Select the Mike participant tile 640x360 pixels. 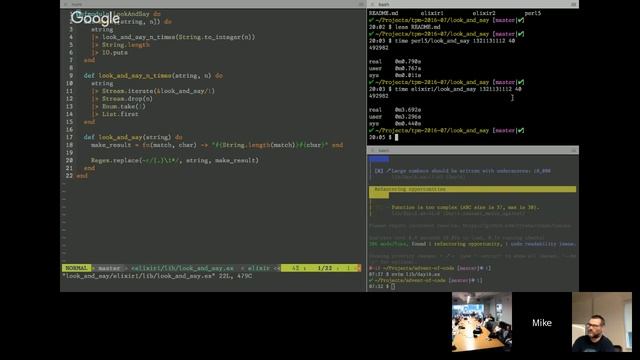coord(542,322)
